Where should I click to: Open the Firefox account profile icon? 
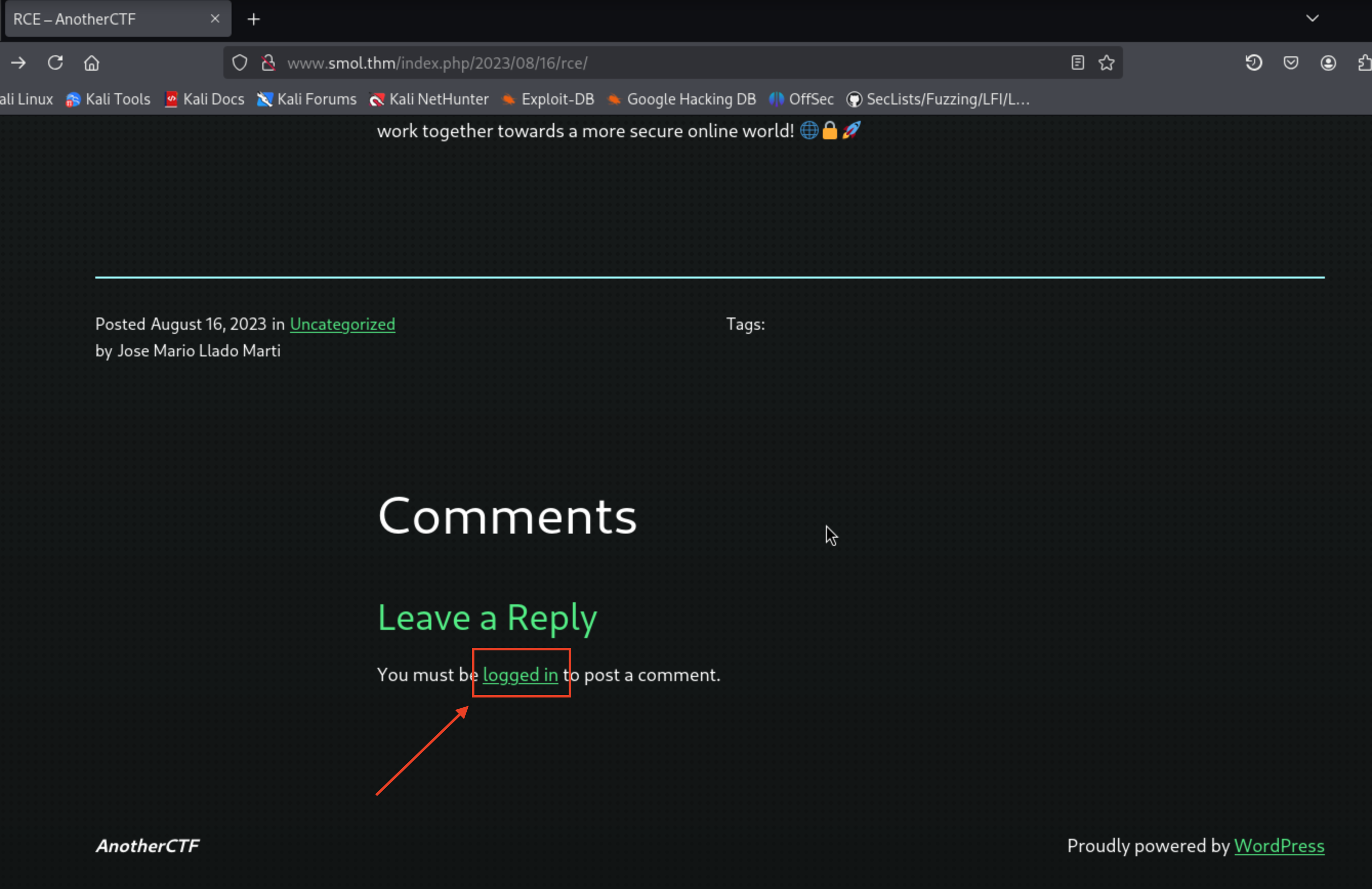tap(1328, 63)
